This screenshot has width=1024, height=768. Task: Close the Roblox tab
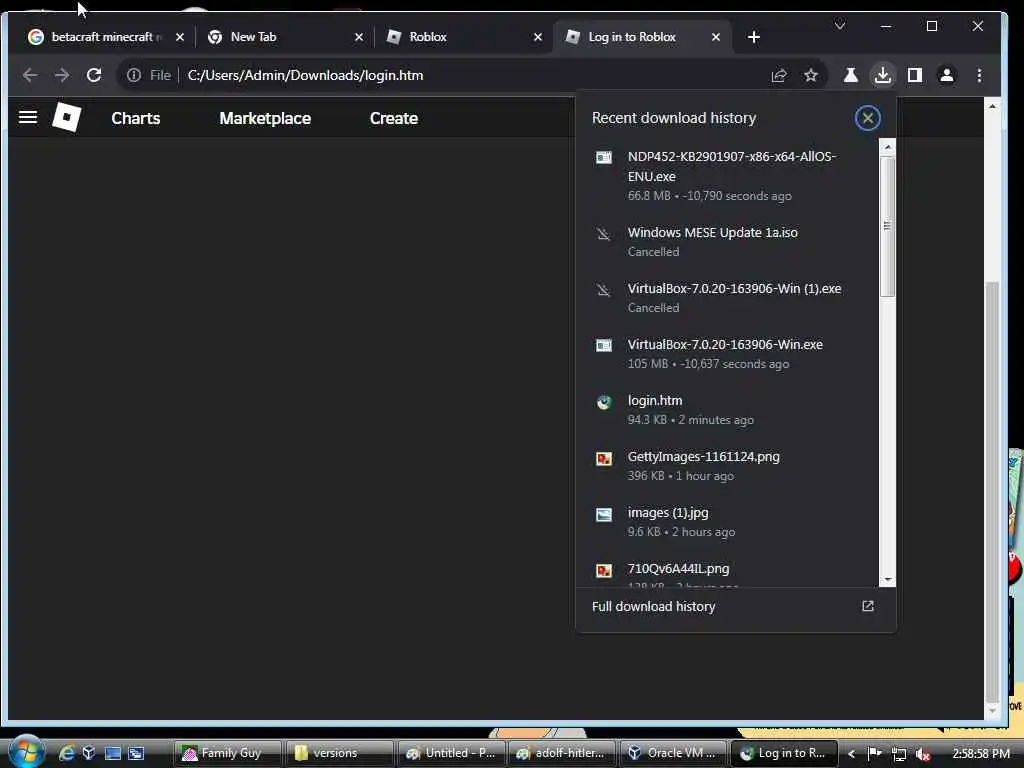coord(537,37)
